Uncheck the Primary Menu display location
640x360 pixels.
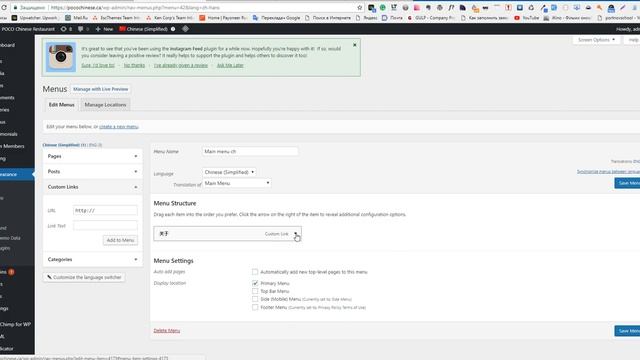click(255, 283)
